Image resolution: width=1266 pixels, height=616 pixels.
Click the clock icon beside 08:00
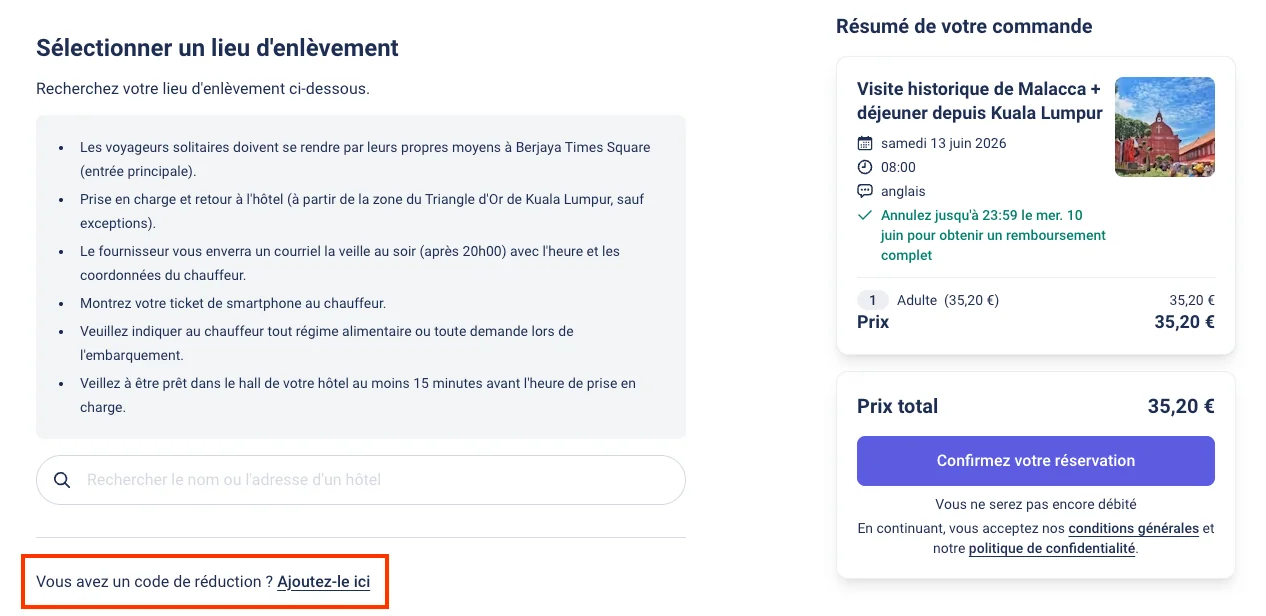tap(865, 167)
